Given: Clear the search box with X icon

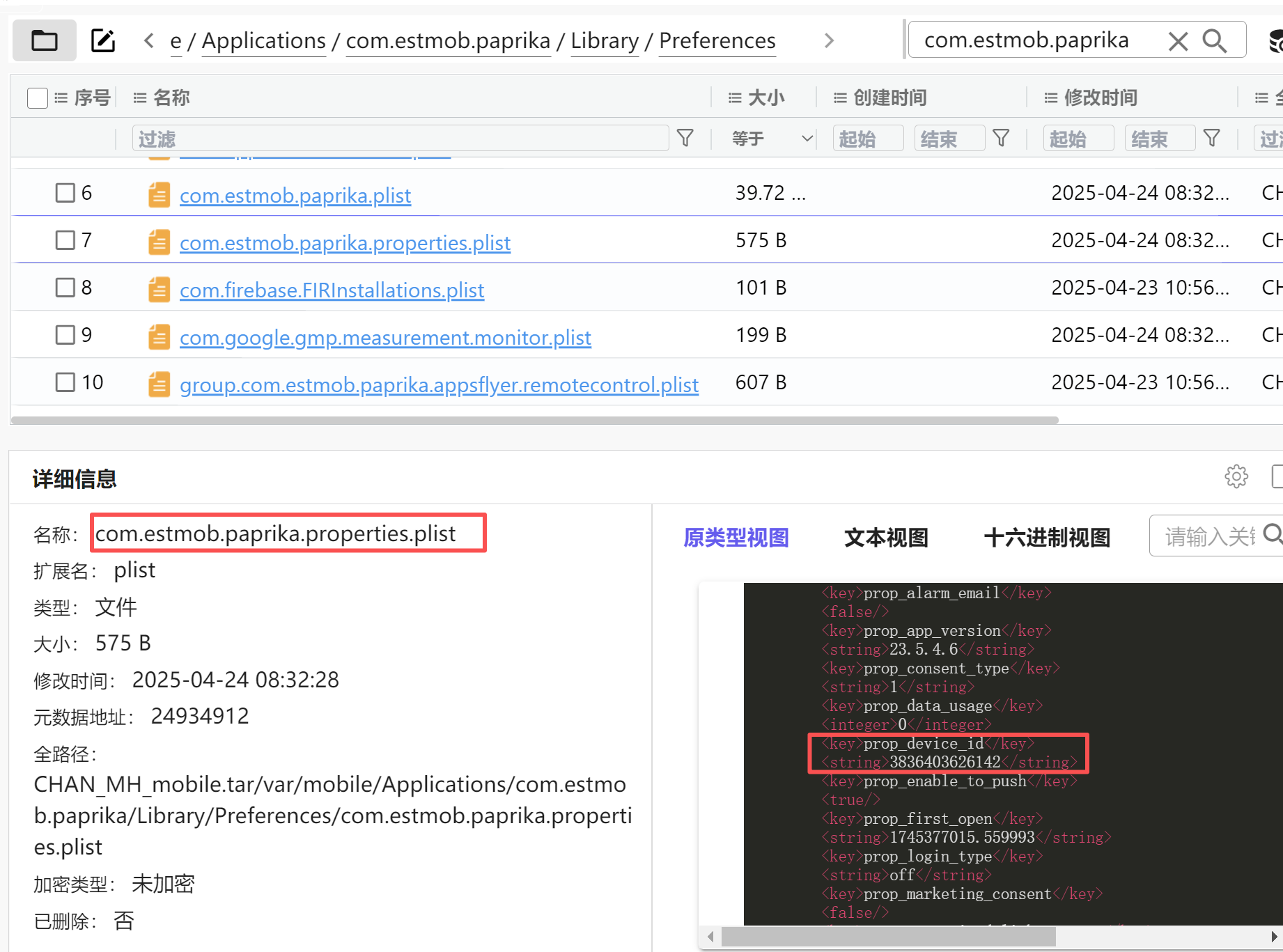Looking at the screenshot, I should click(1178, 42).
